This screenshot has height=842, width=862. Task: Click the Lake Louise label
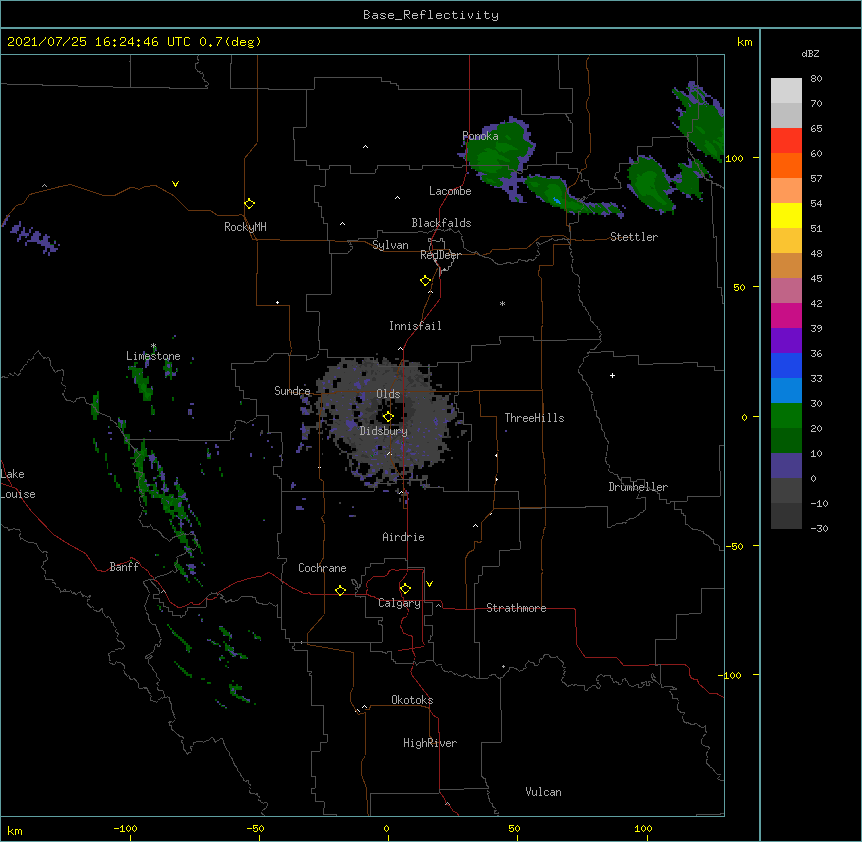click(x=18, y=484)
